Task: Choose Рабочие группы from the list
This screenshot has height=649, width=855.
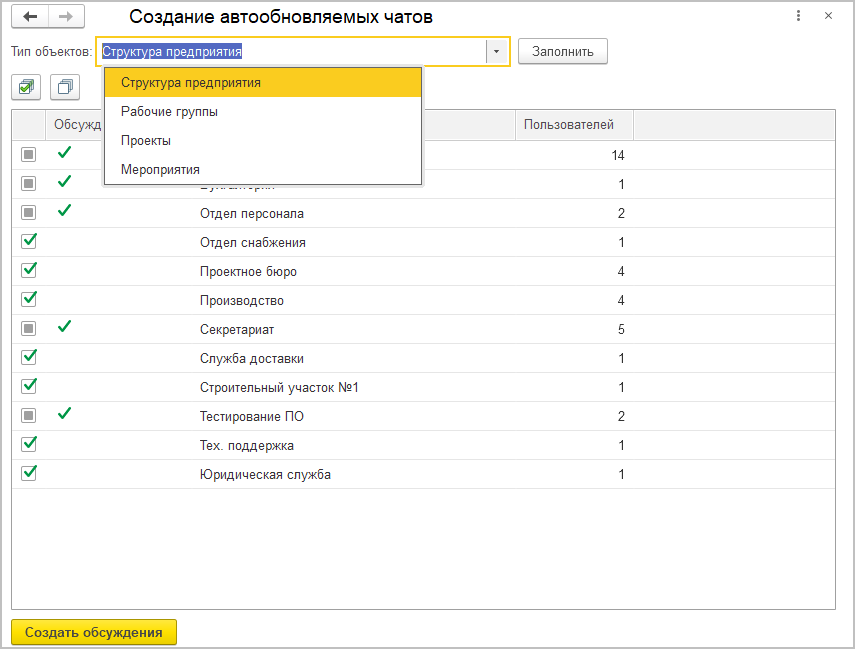Action: click(x=263, y=111)
